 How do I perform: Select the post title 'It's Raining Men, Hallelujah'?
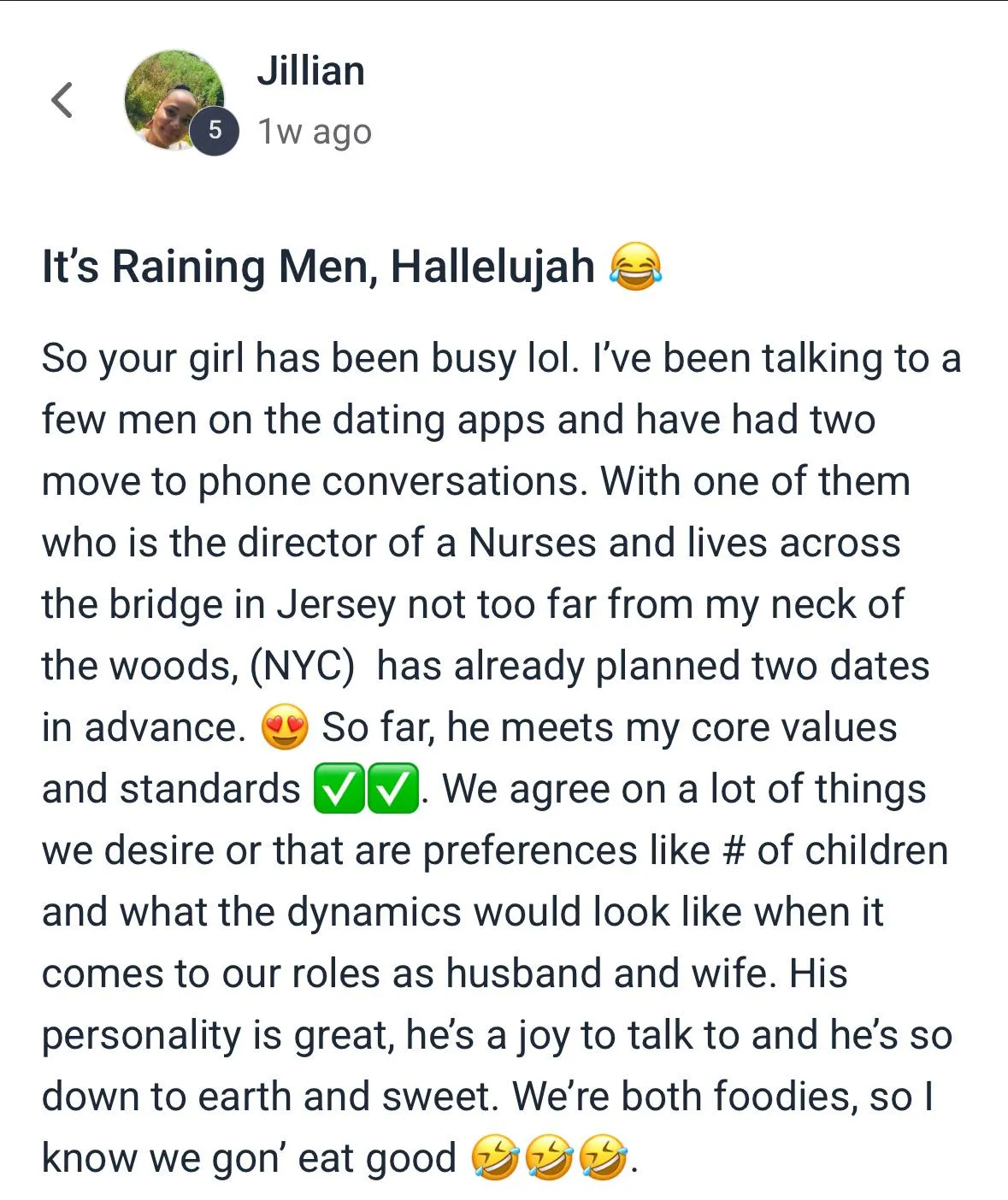point(318,266)
